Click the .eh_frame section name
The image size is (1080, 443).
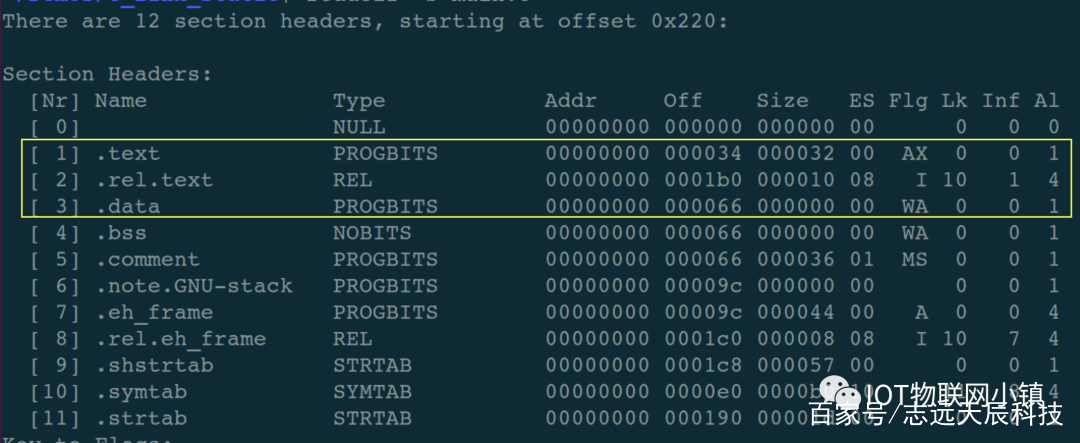click(x=154, y=313)
